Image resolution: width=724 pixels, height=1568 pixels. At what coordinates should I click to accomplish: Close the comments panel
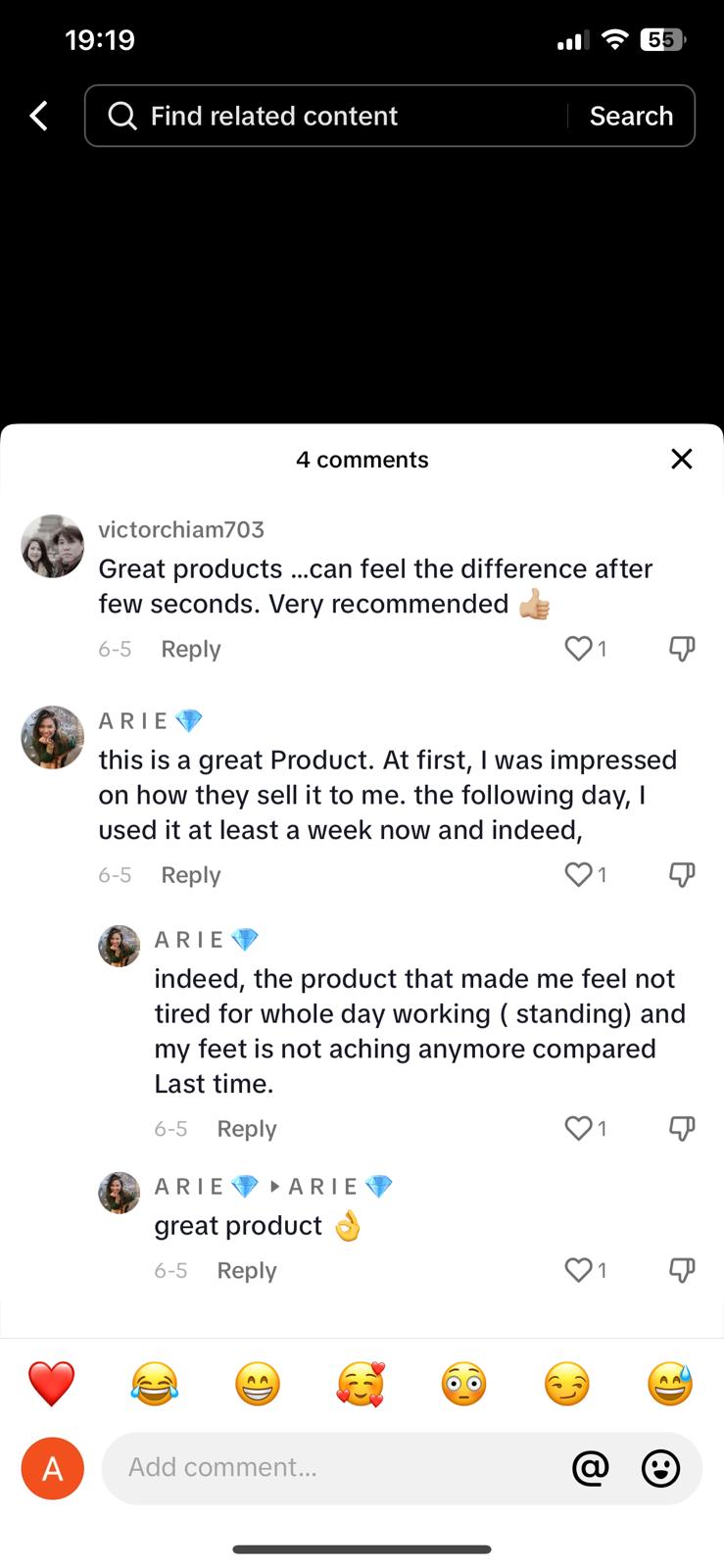682,459
